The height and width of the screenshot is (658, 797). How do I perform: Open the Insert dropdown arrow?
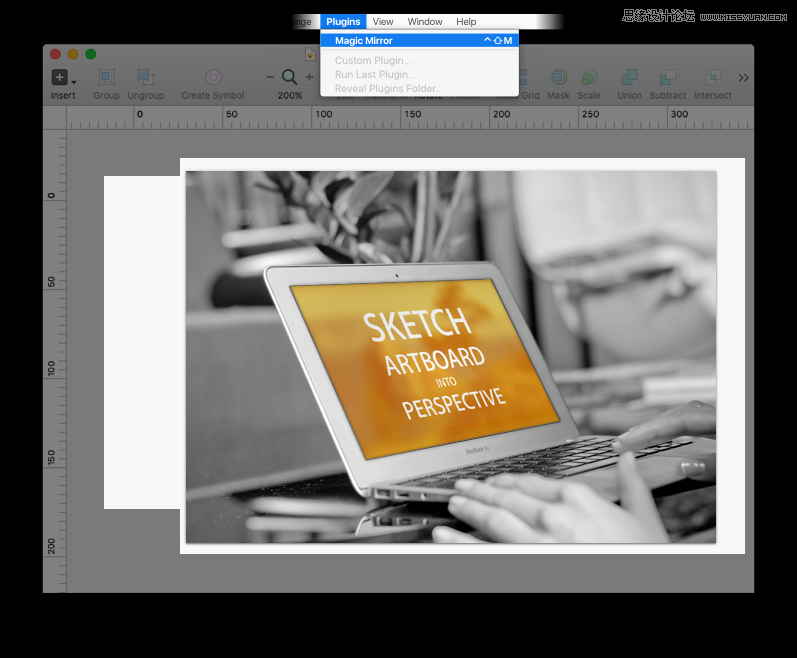[x=74, y=81]
